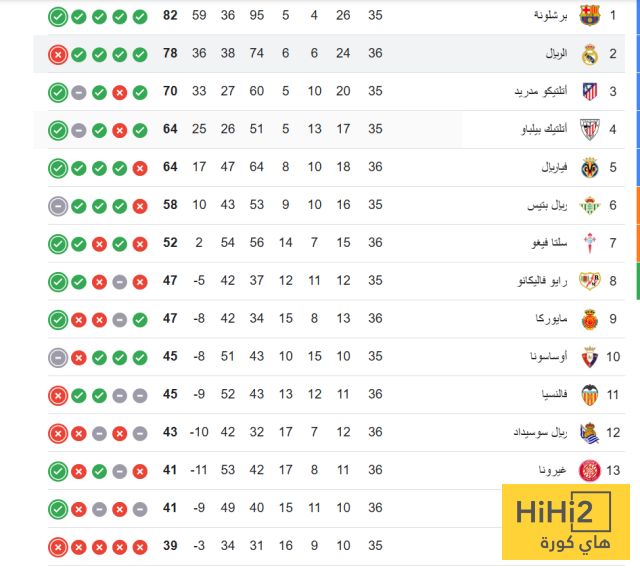
Task: Click the Villarreal yellow club crest
Action: (589, 167)
